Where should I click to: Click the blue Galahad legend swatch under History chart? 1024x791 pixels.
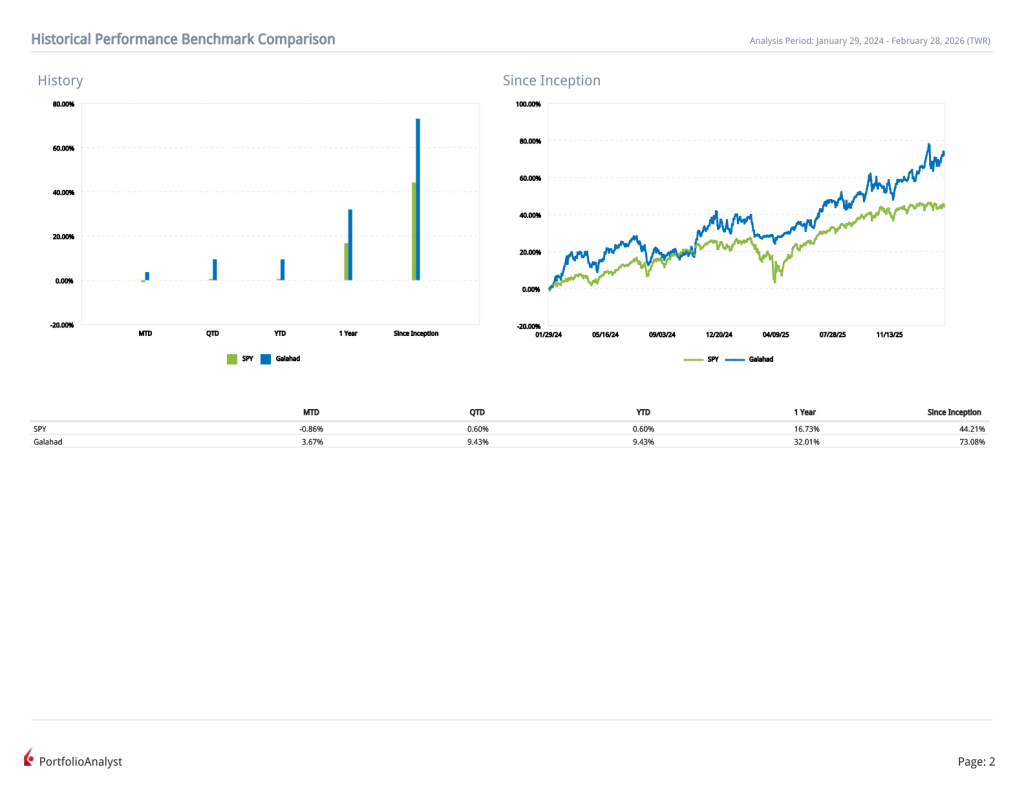(x=266, y=359)
